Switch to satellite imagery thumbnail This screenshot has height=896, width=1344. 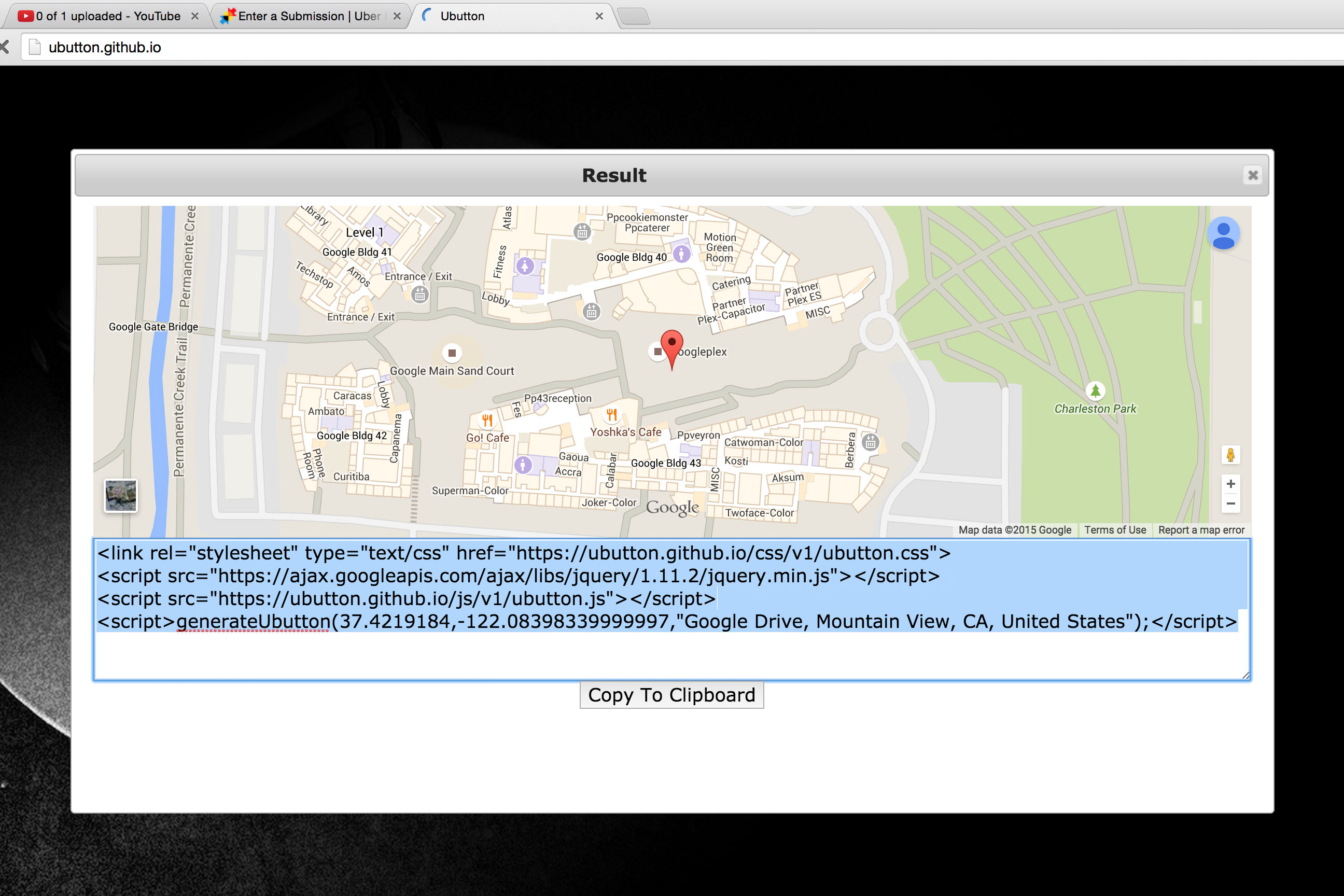[x=121, y=495]
